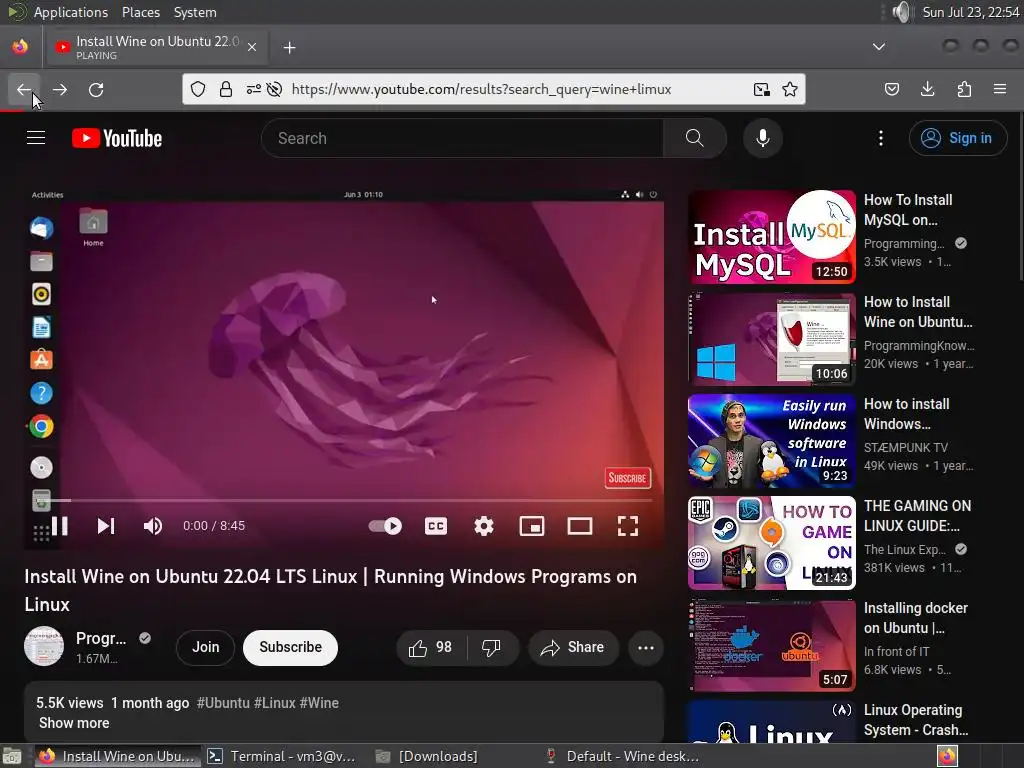1024x768 pixels.
Task: Open the ProgrammingKnowledge channel avatar
Action: [44, 647]
